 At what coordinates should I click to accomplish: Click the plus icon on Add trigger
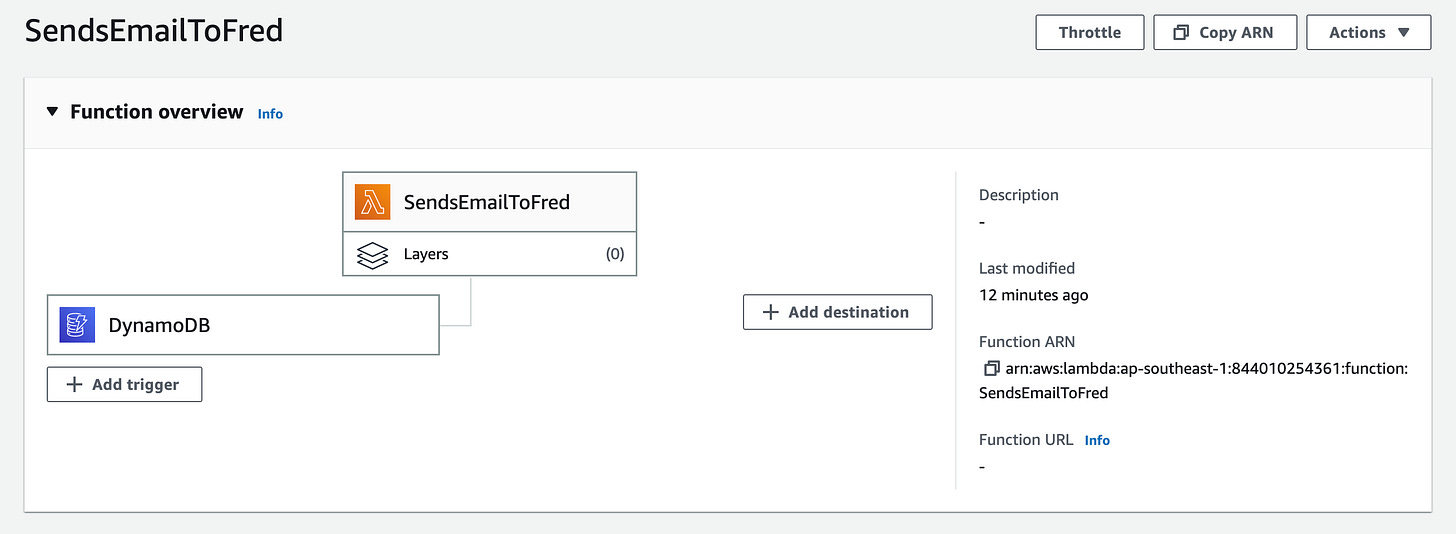75,385
